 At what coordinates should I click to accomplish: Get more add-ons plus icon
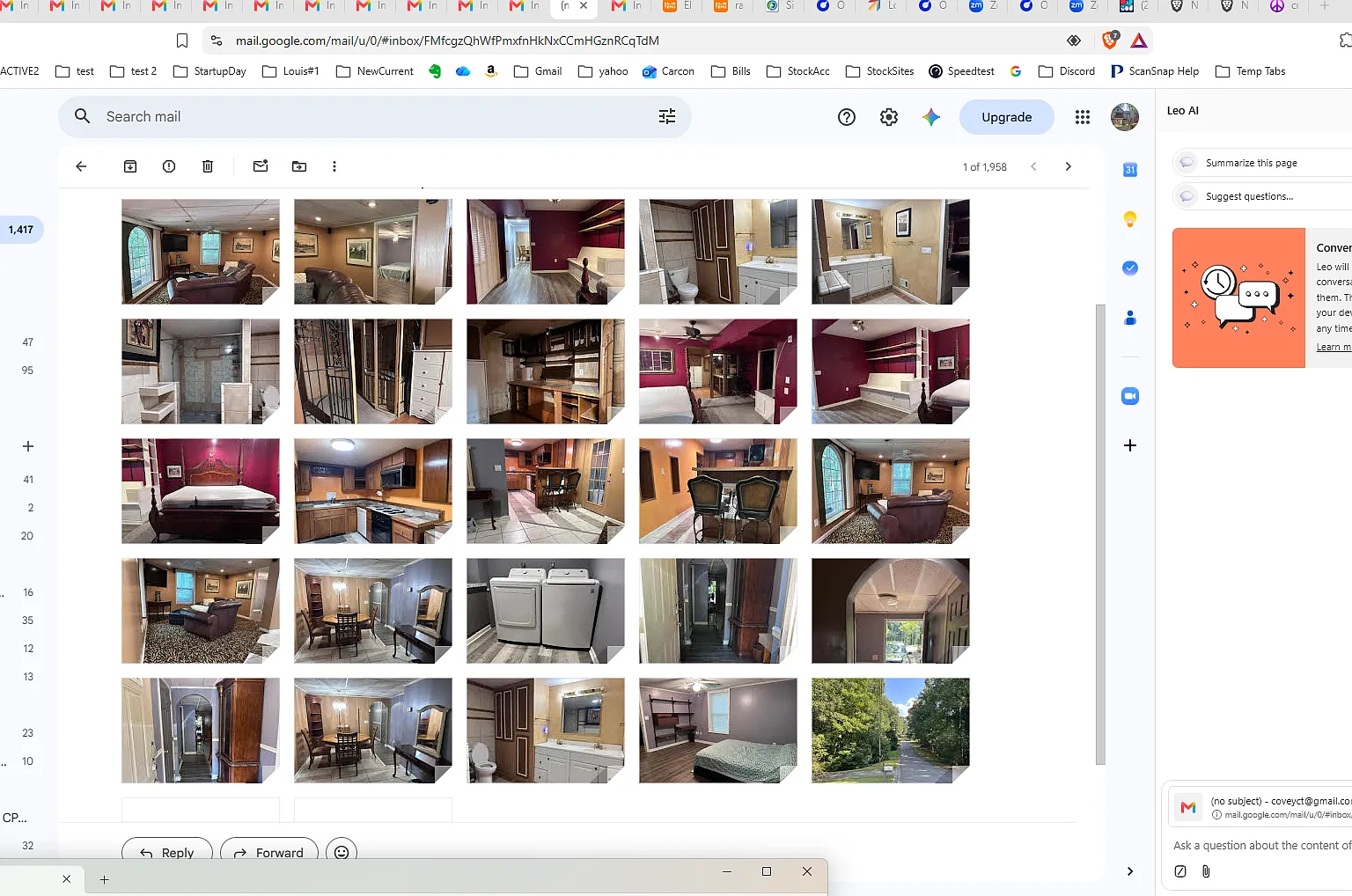(x=1130, y=445)
